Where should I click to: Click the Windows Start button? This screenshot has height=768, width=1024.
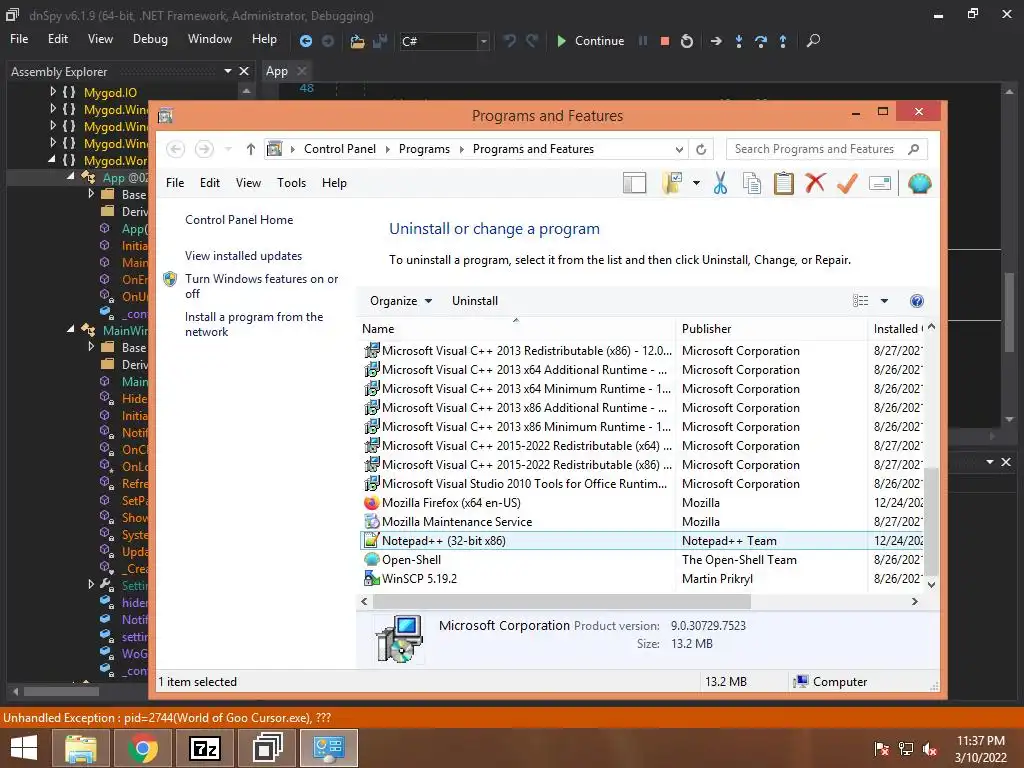click(24, 748)
